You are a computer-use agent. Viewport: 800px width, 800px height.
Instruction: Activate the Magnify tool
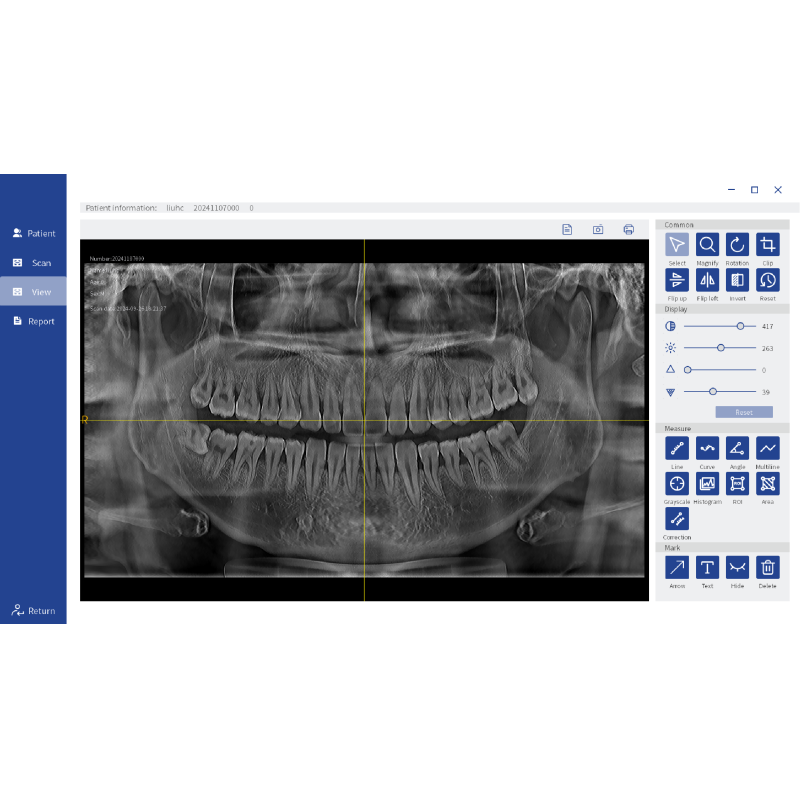tap(707, 244)
